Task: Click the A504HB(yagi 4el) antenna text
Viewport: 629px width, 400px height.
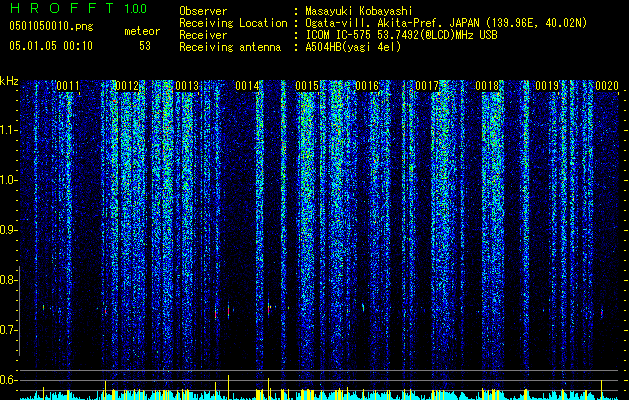Action: click(353, 47)
